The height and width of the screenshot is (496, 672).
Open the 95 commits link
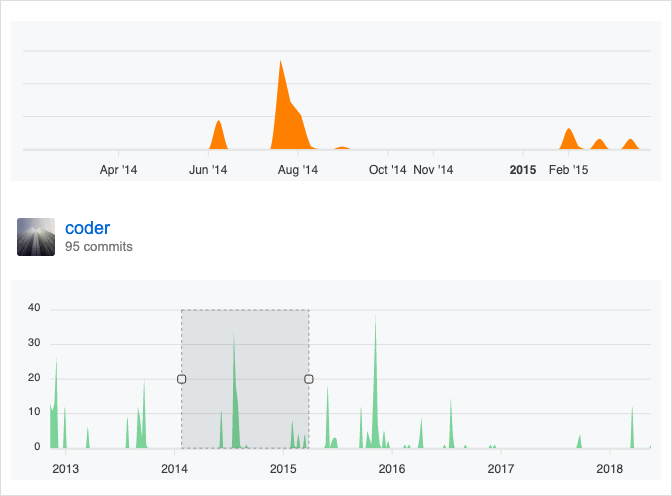click(98, 246)
